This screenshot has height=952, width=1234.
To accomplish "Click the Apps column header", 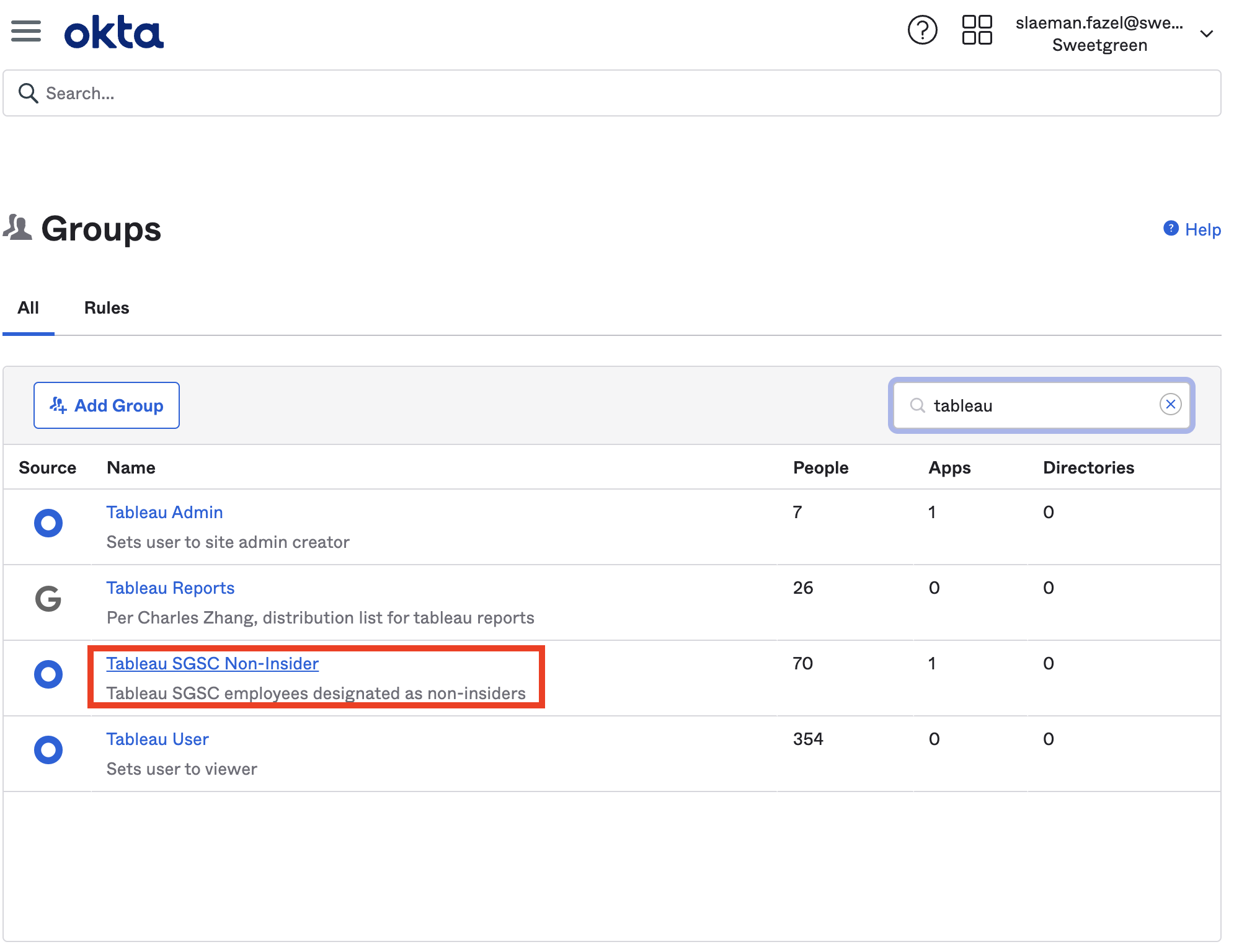I will click(950, 468).
